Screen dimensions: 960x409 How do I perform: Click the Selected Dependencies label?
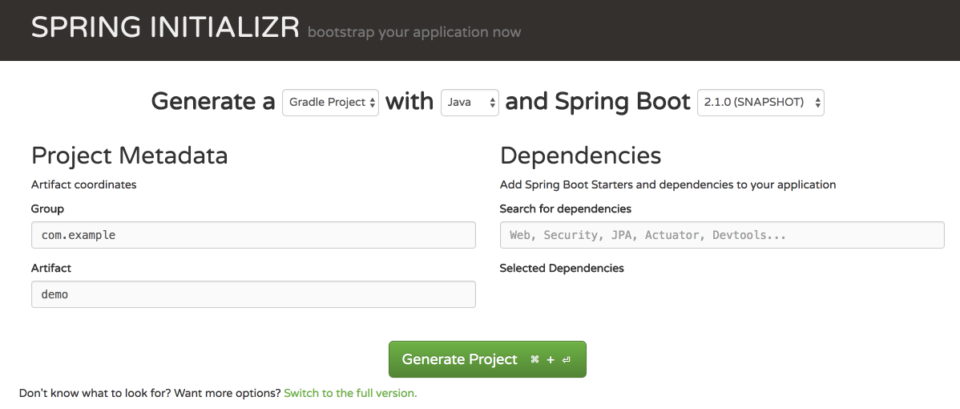pyautogui.click(x=561, y=268)
